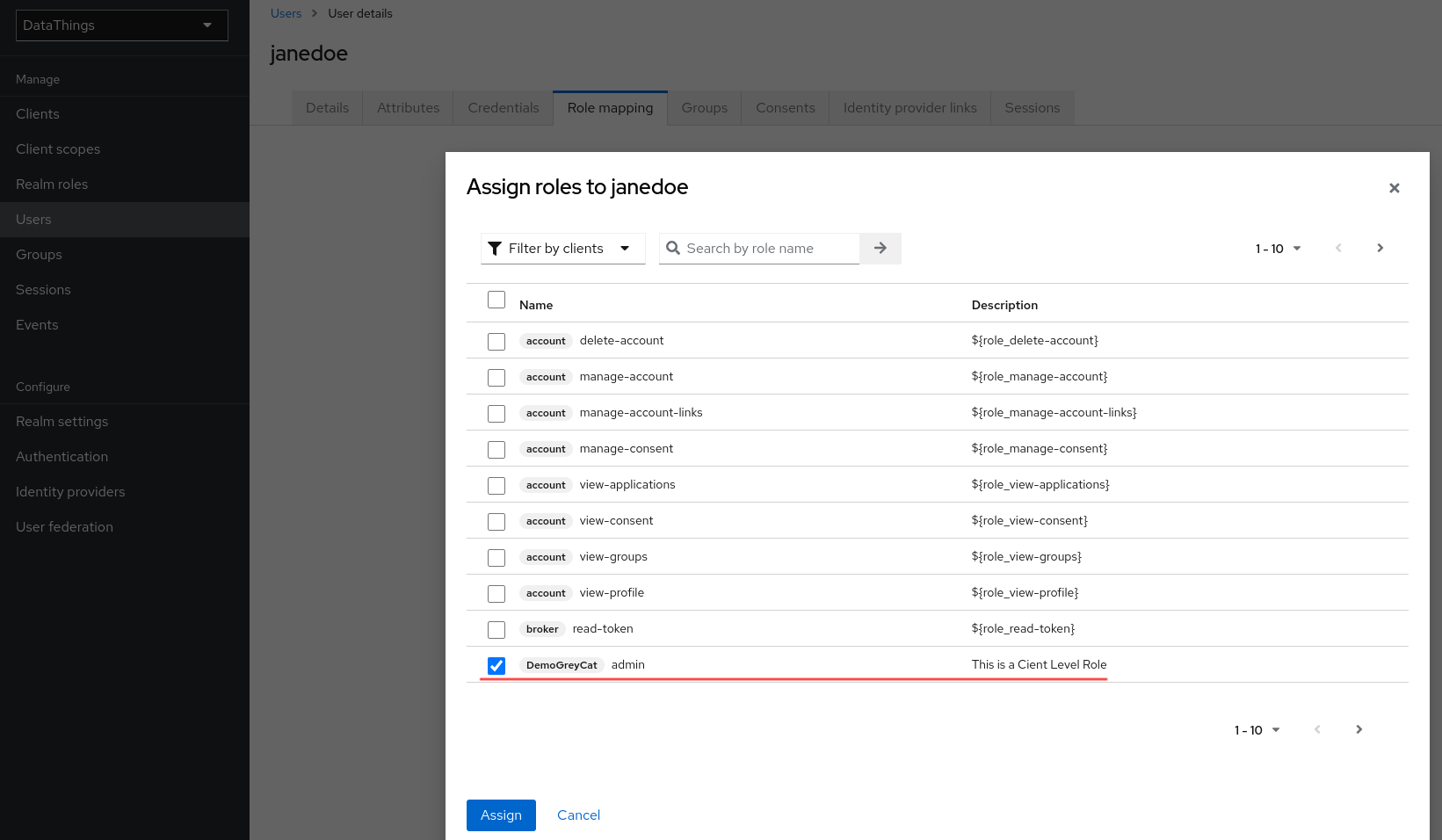Open Users breadcrumb link
Image resolution: width=1442 pixels, height=840 pixels.
tap(286, 13)
